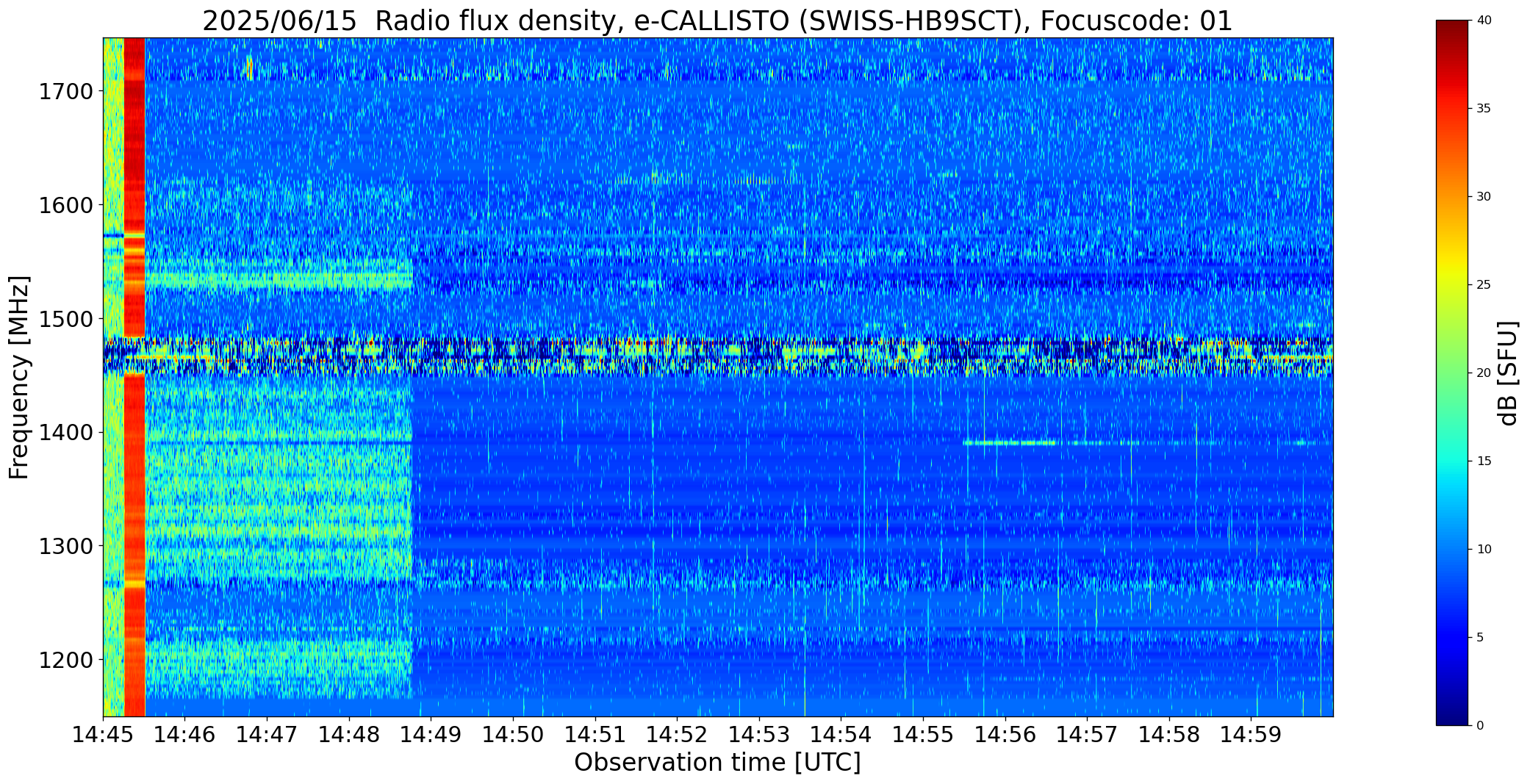Click the 14:57 time tick label
The width and height of the screenshot is (1530, 784).
pyautogui.click(x=1087, y=734)
